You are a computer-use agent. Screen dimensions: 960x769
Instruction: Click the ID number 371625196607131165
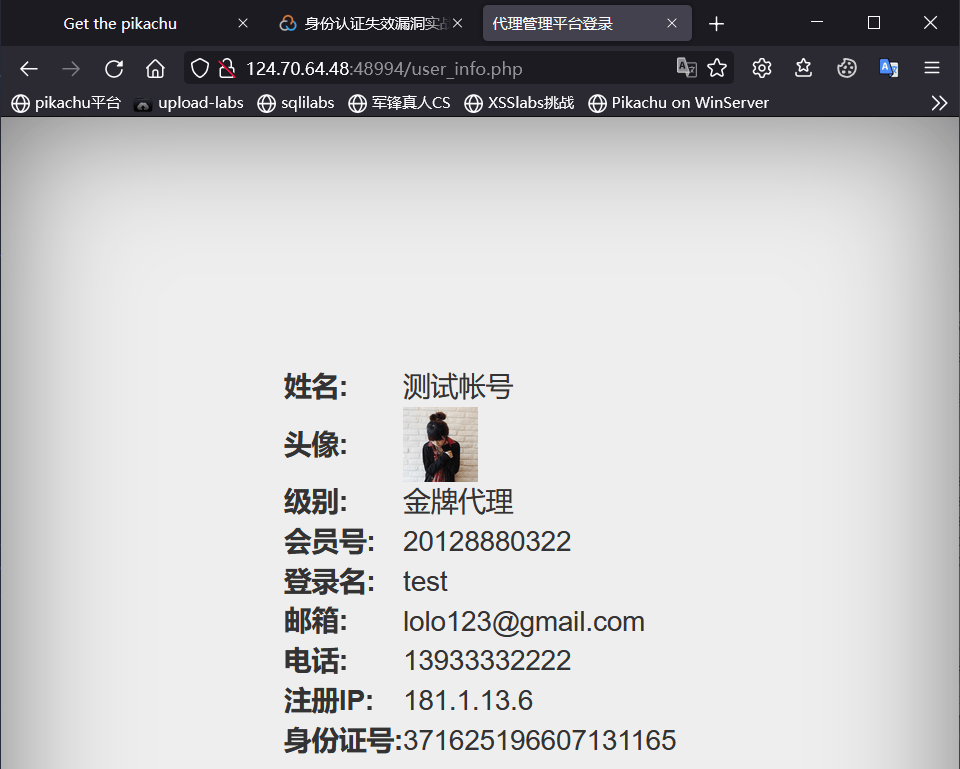539,740
